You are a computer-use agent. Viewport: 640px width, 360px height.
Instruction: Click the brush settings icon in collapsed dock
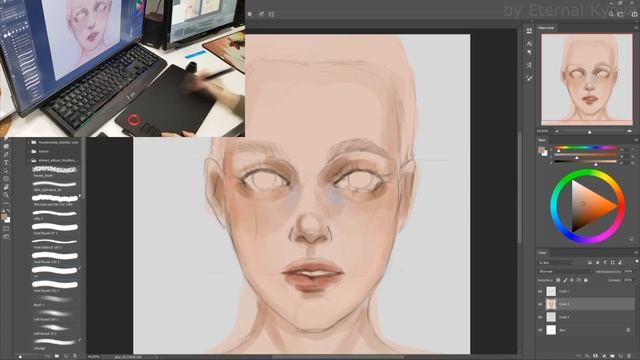[x=530, y=78]
